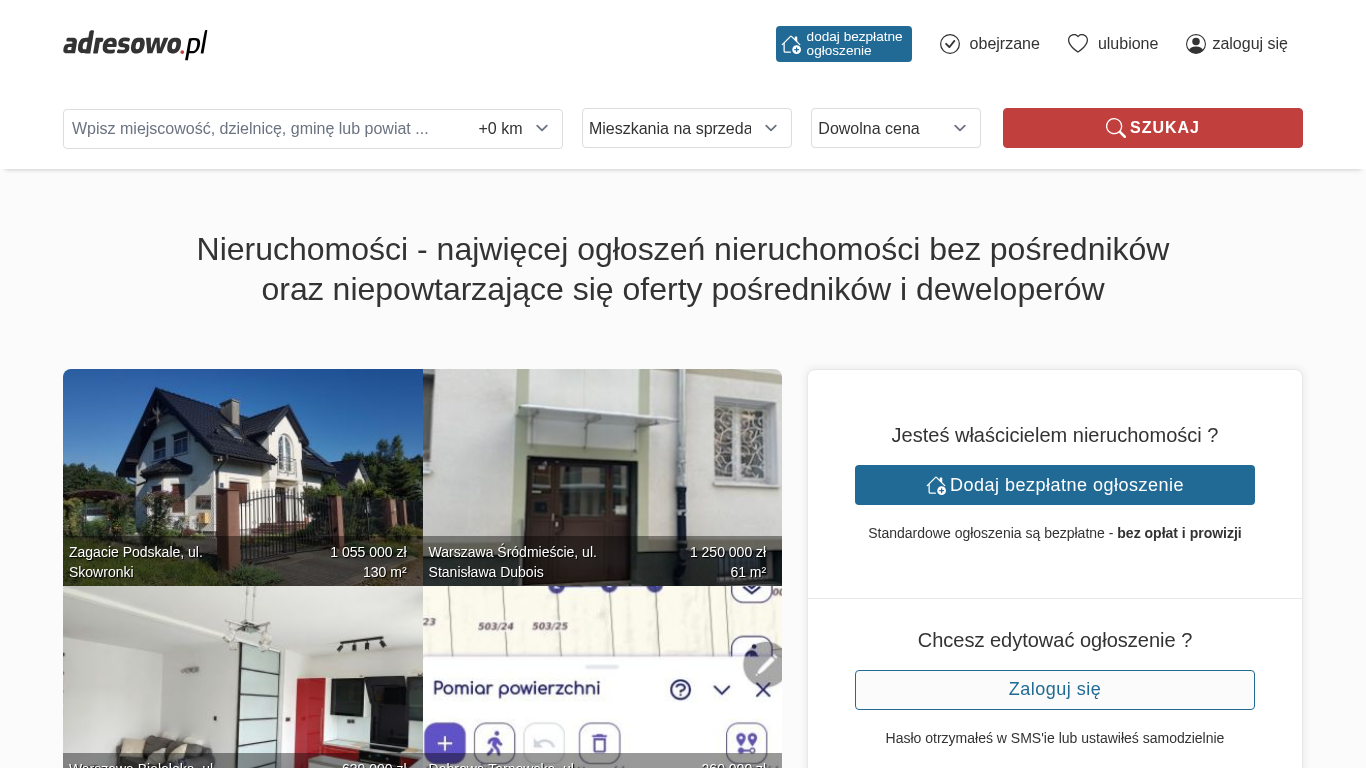Click the checkmark icon beside obejrzane
This screenshot has height=768, width=1366.
(x=950, y=44)
